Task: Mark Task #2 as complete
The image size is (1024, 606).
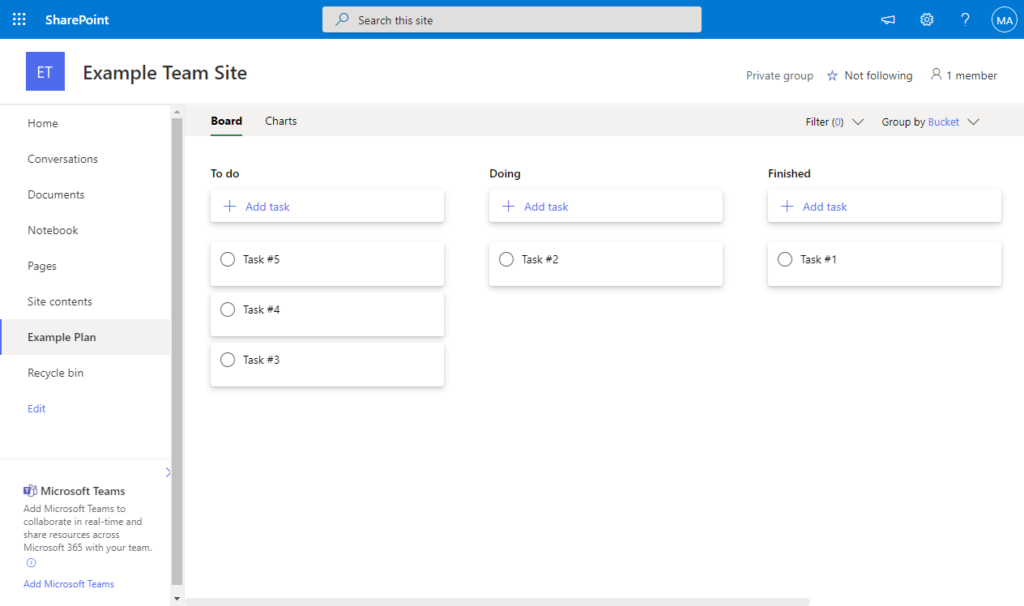Action: click(x=506, y=259)
